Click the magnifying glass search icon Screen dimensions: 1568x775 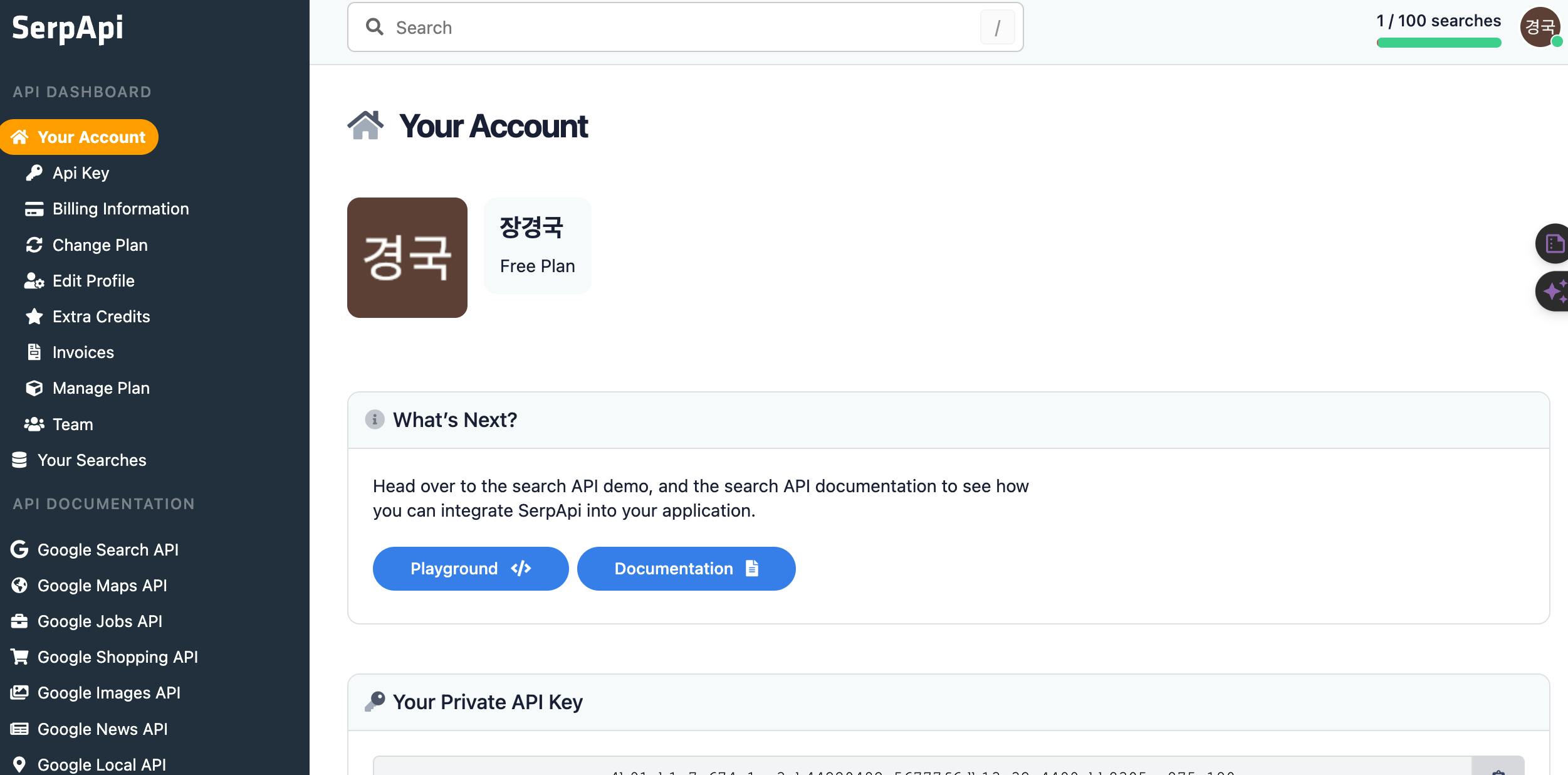375,27
